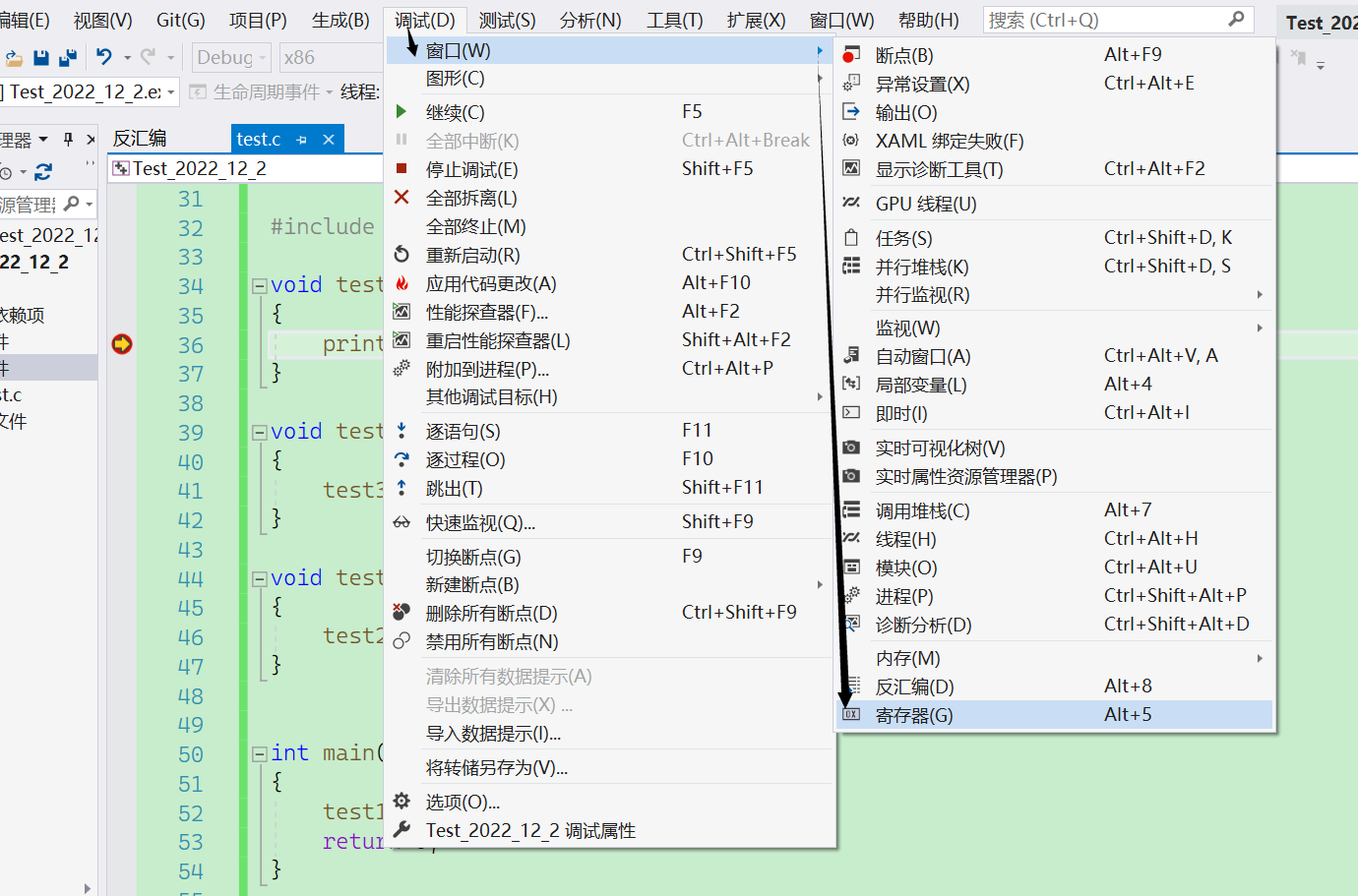Screen dimensions: 1358x896
Task: Click the Performance Profiler (性能探查器) icon
Action: coord(401,312)
